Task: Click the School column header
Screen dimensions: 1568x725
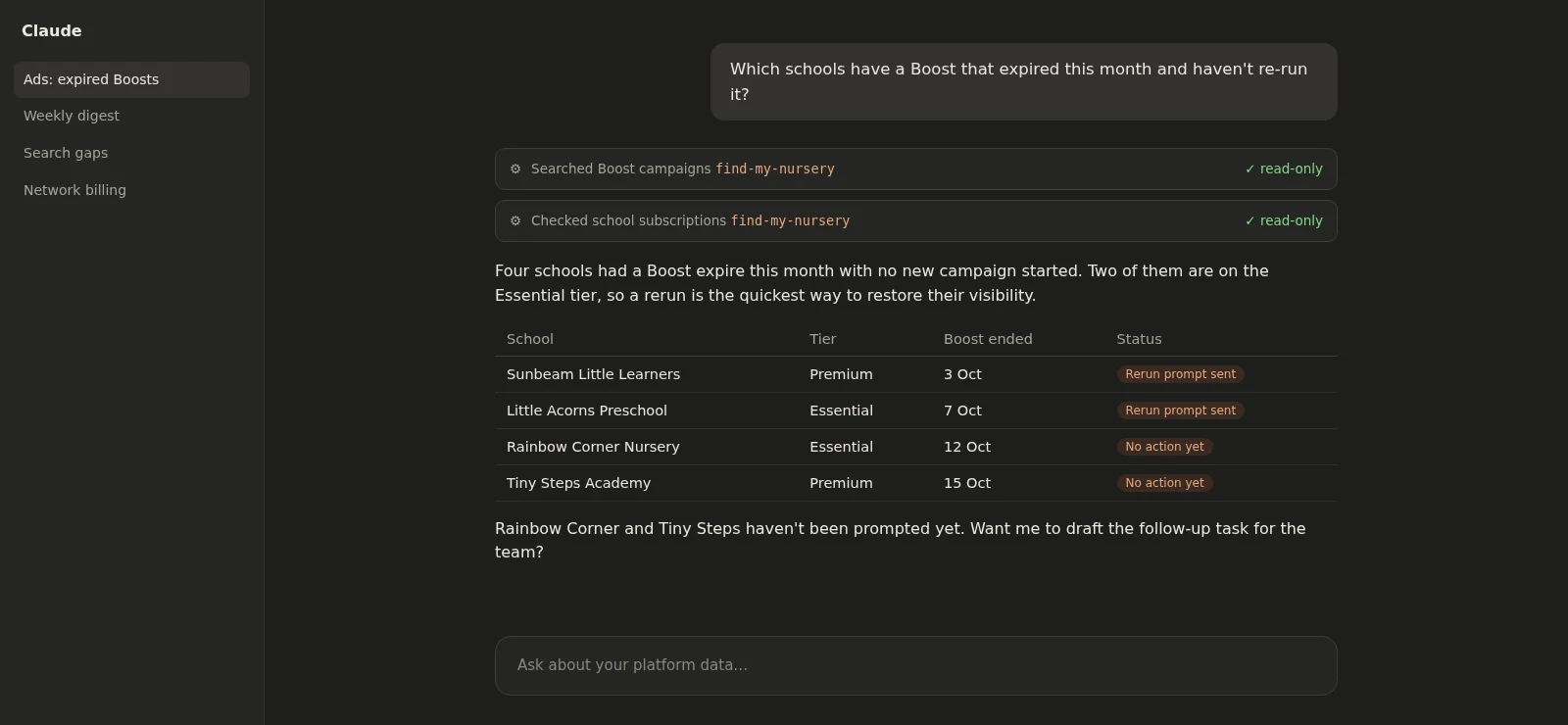Action: (x=530, y=339)
